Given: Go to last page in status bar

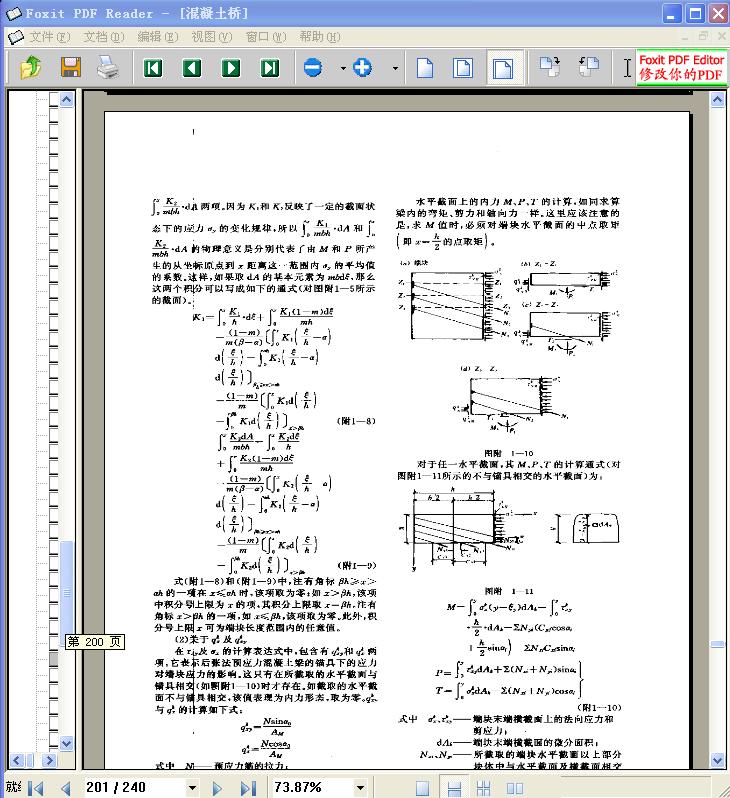Looking at the screenshot, I should (x=248, y=788).
